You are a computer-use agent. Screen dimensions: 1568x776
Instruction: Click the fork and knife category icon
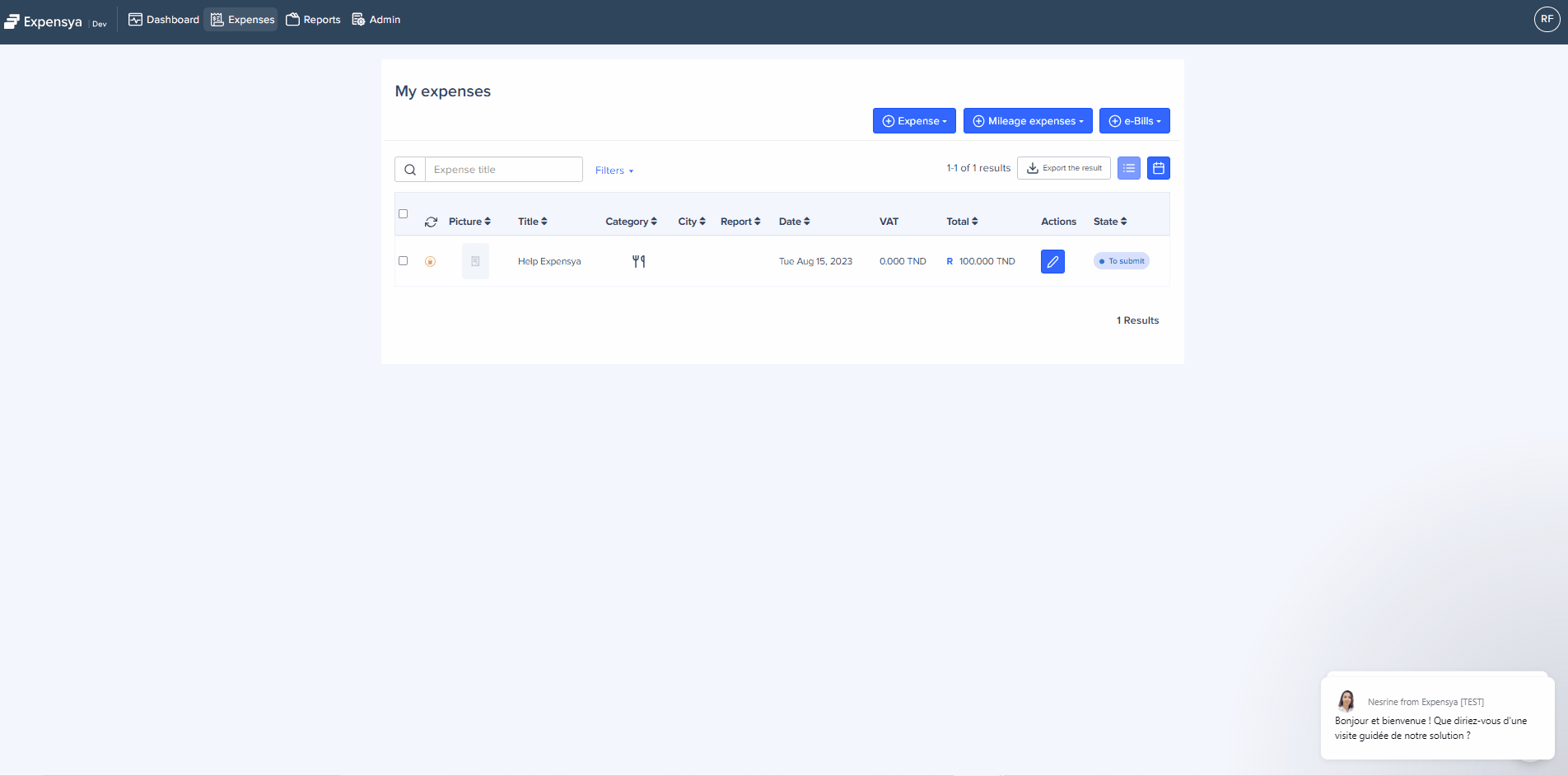pos(638,261)
